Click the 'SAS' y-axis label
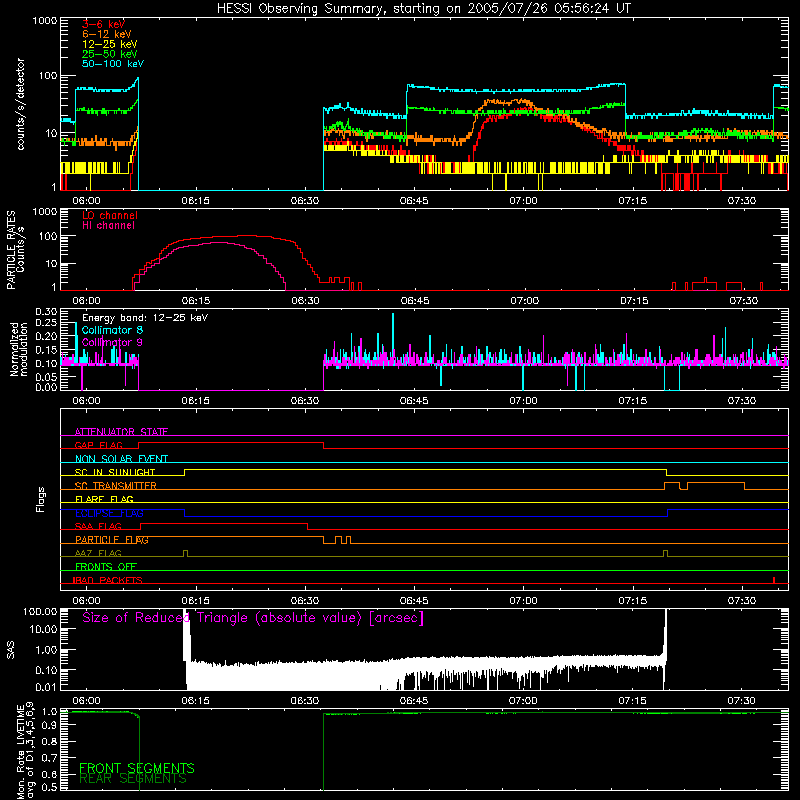Image resolution: width=800 pixels, height=800 pixels. click(x=11, y=649)
